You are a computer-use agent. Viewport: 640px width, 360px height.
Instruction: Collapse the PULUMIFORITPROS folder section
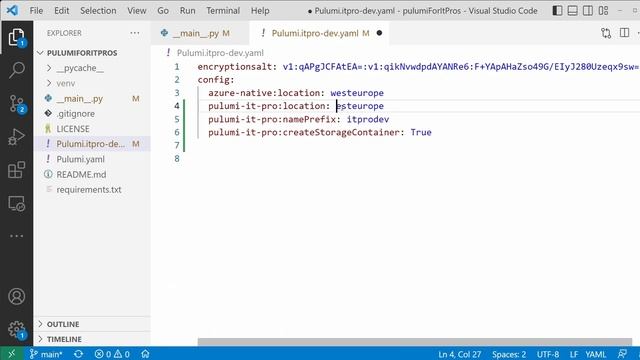[x=92, y=53]
